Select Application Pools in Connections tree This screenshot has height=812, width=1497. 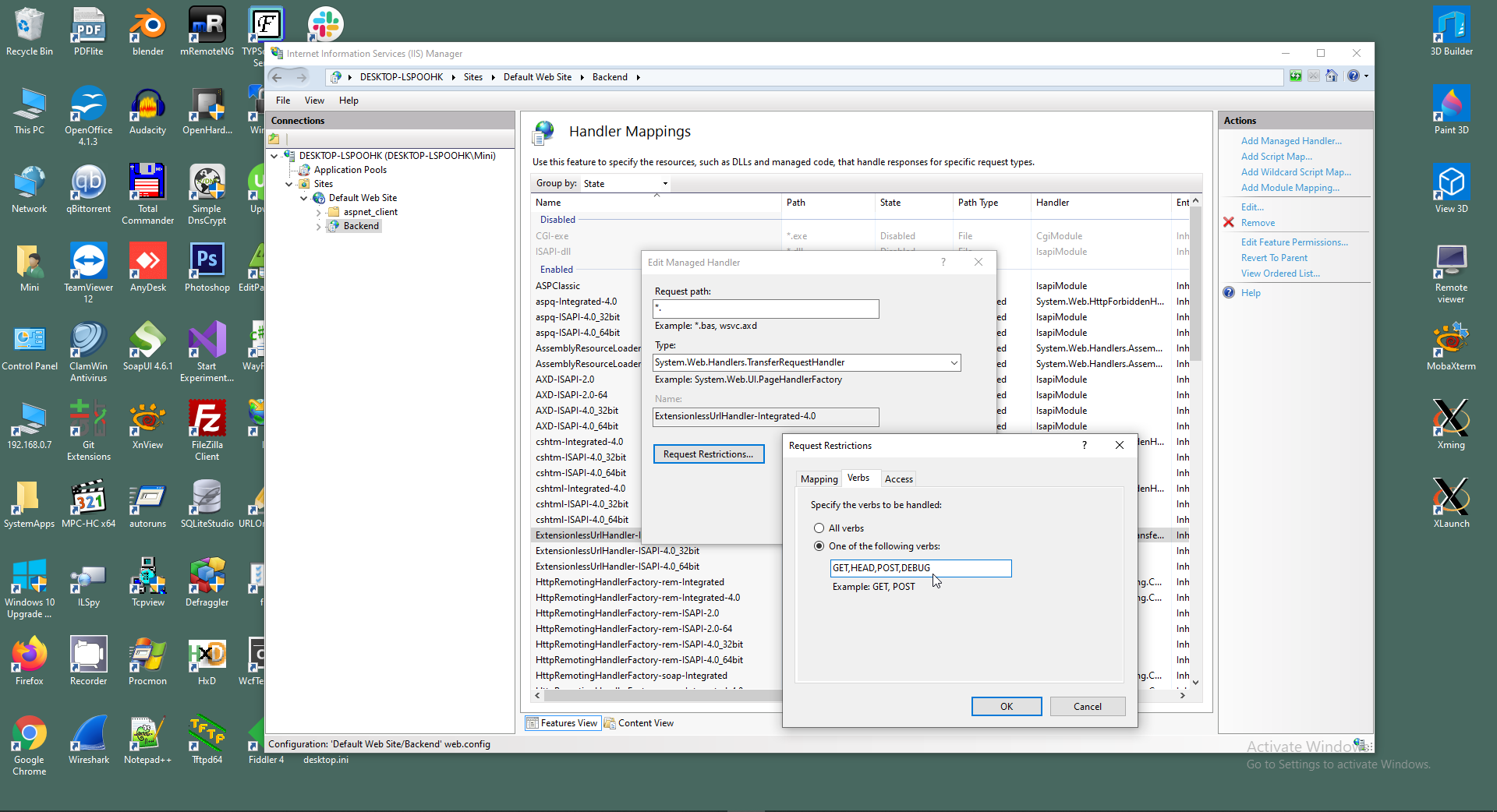[x=350, y=170]
